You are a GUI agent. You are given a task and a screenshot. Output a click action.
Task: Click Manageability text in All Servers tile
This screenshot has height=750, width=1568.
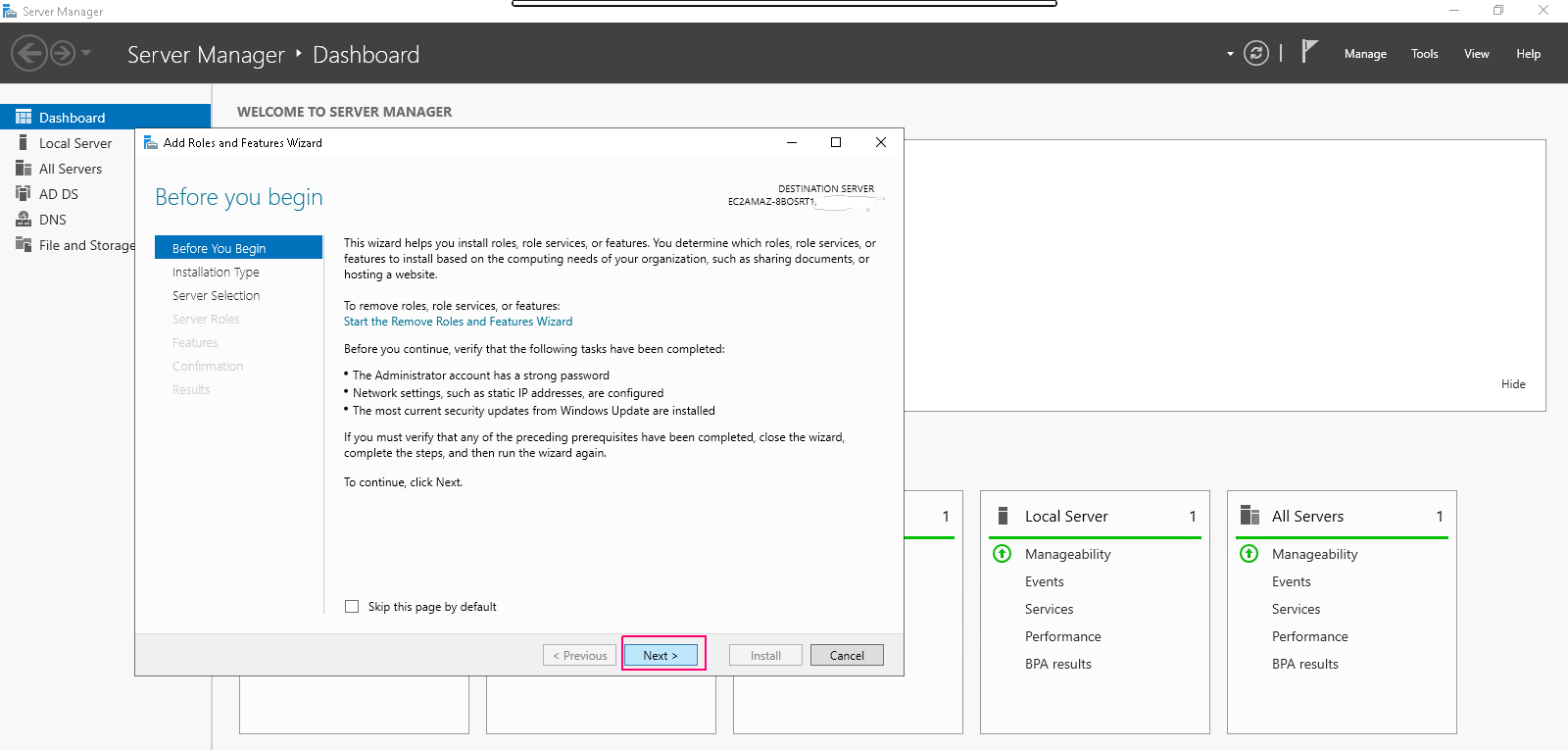coord(1315,554)
